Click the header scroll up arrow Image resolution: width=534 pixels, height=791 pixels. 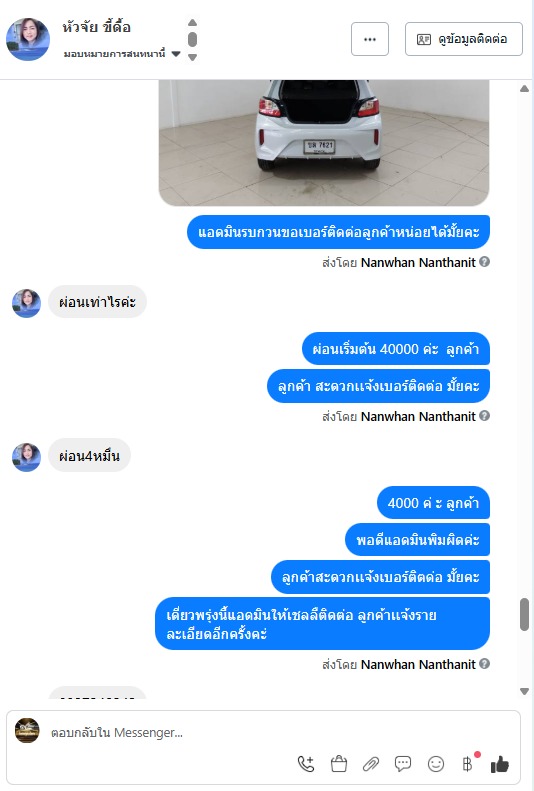coord(192,22)
